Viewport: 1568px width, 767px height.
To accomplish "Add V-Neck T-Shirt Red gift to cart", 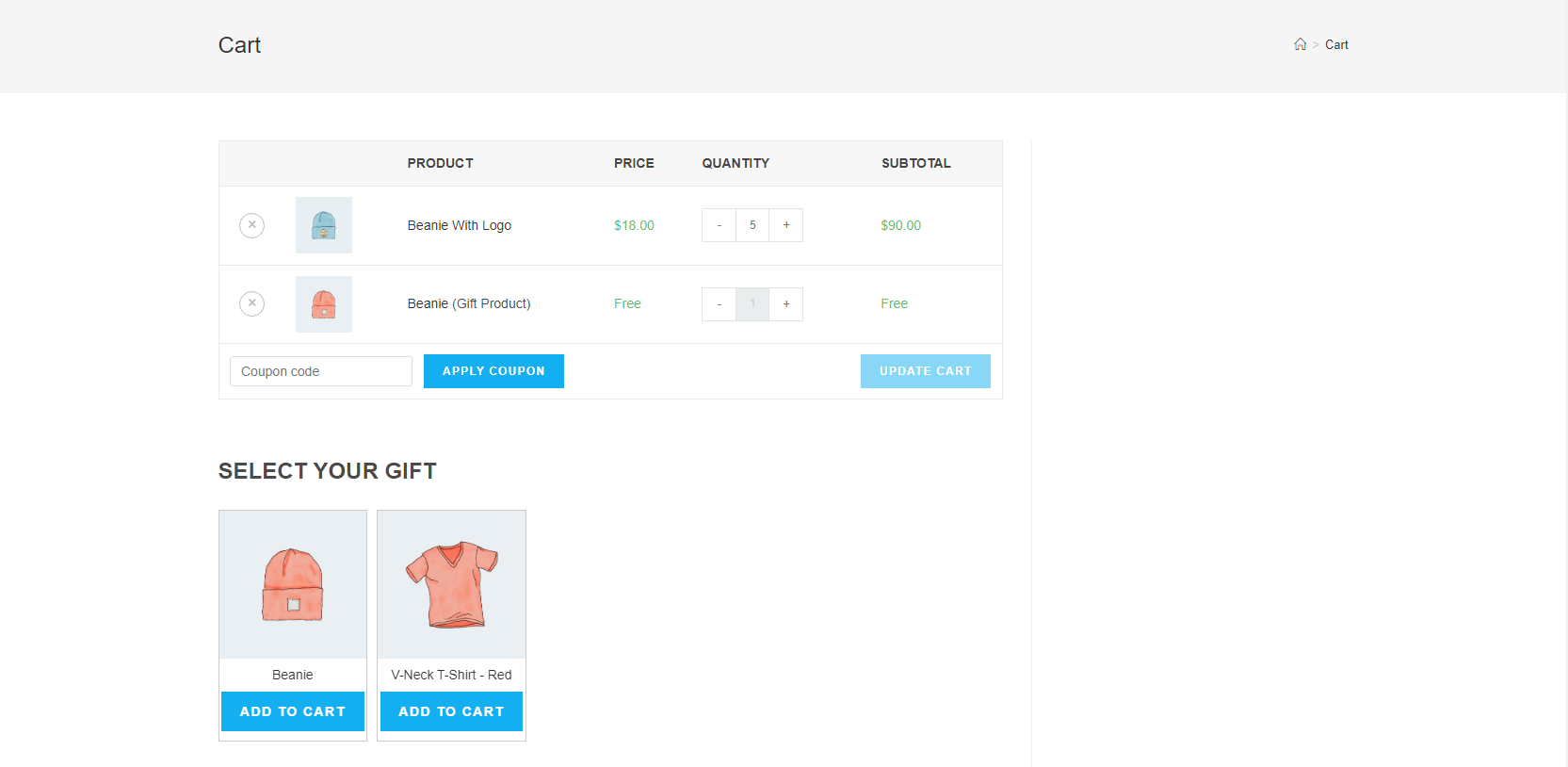I will click(x=451, y=711).
